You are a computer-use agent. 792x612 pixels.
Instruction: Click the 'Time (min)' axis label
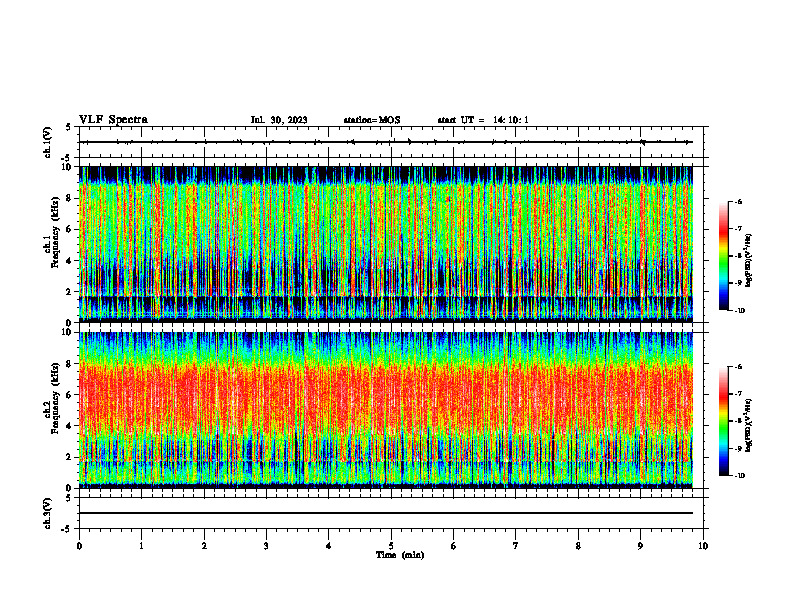click(x=400, y=555)
